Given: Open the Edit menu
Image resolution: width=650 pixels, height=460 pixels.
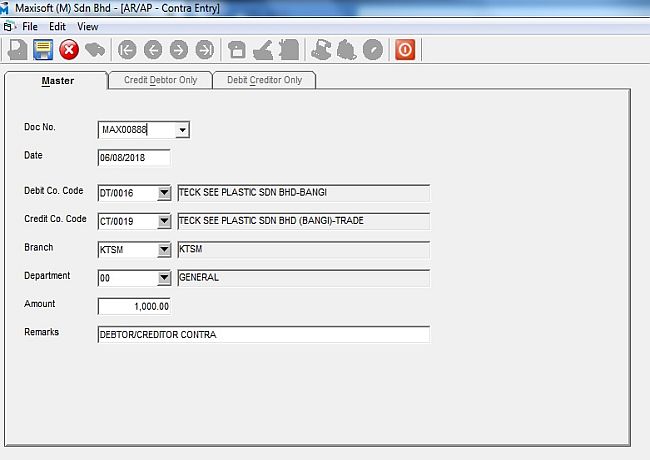Looking at the screenshot, I should coord(57,27).
